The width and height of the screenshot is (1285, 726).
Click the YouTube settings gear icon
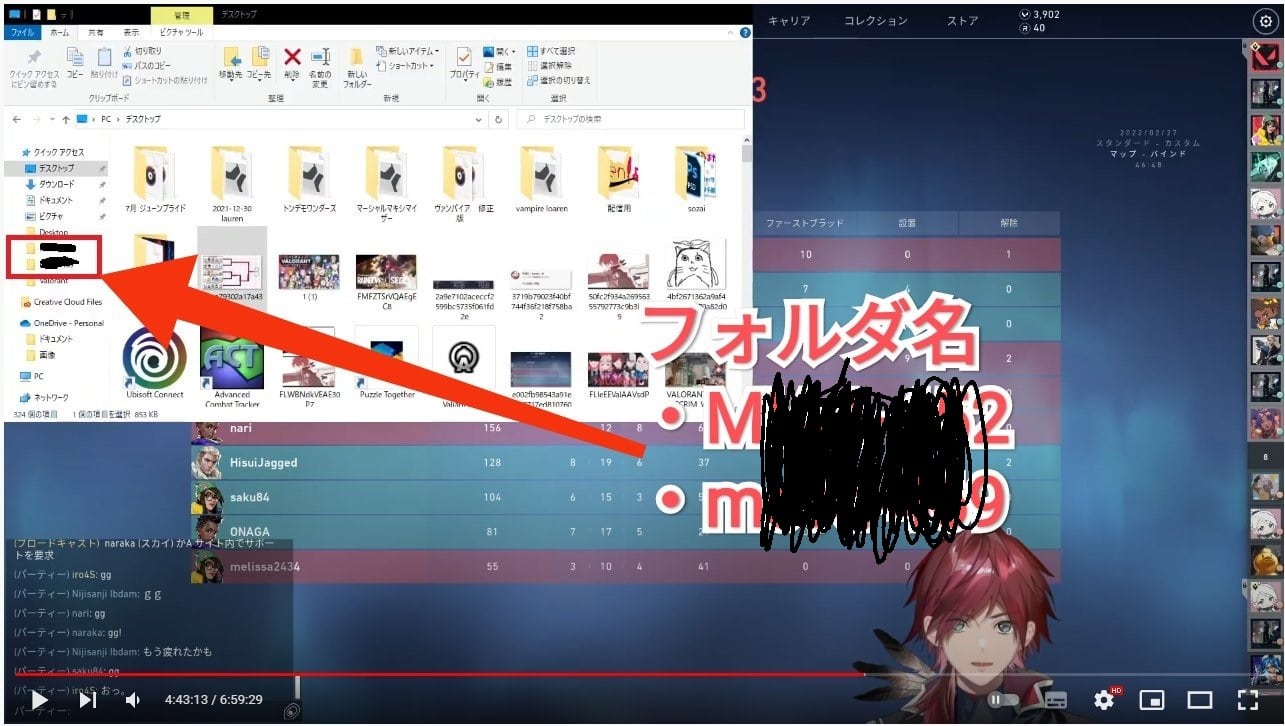point(1104,700)
